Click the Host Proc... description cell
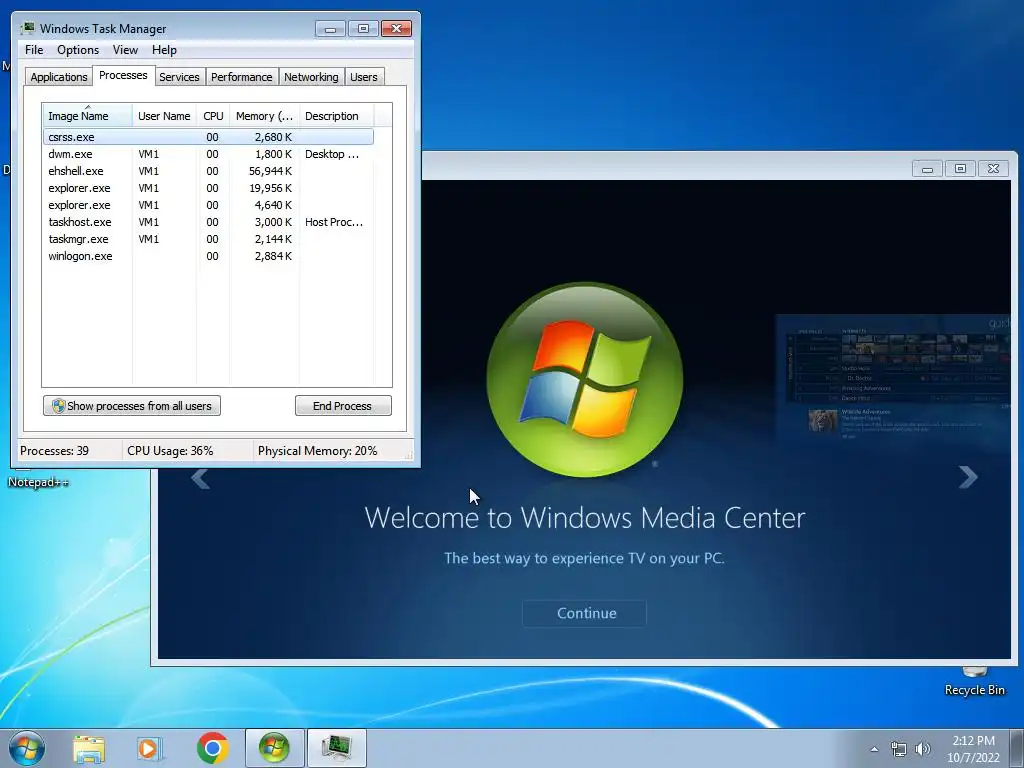Image resolution: width=1024 pixels, height=768 pixels. [x=334, y=222]
